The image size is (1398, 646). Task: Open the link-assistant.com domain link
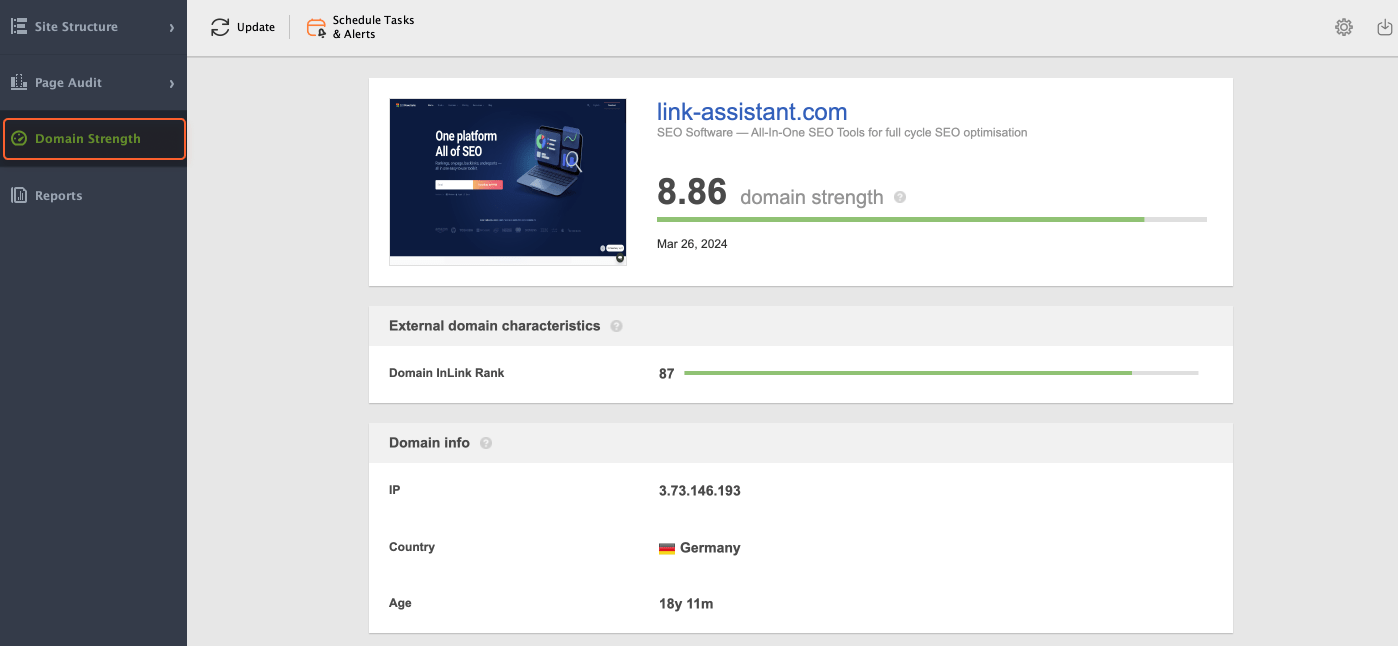(x=752, y=112)
